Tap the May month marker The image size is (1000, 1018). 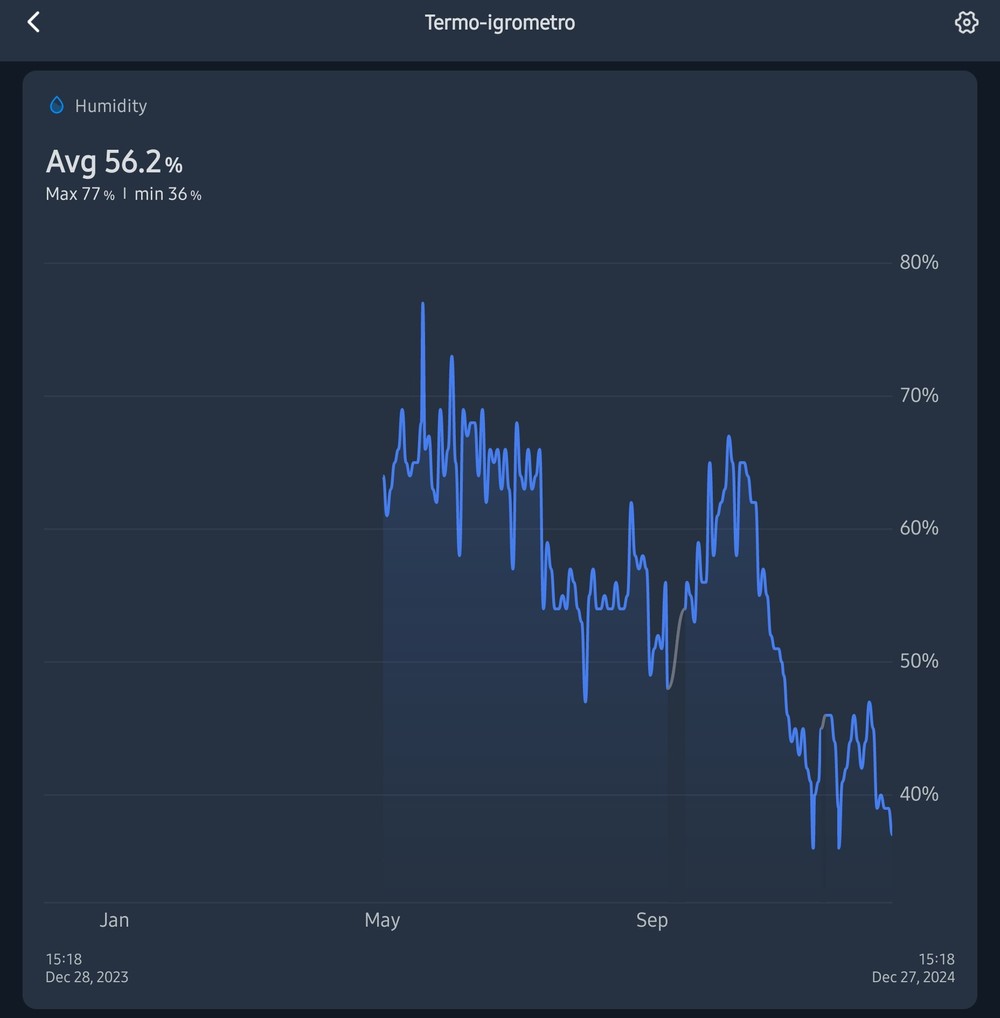point(382,920)
